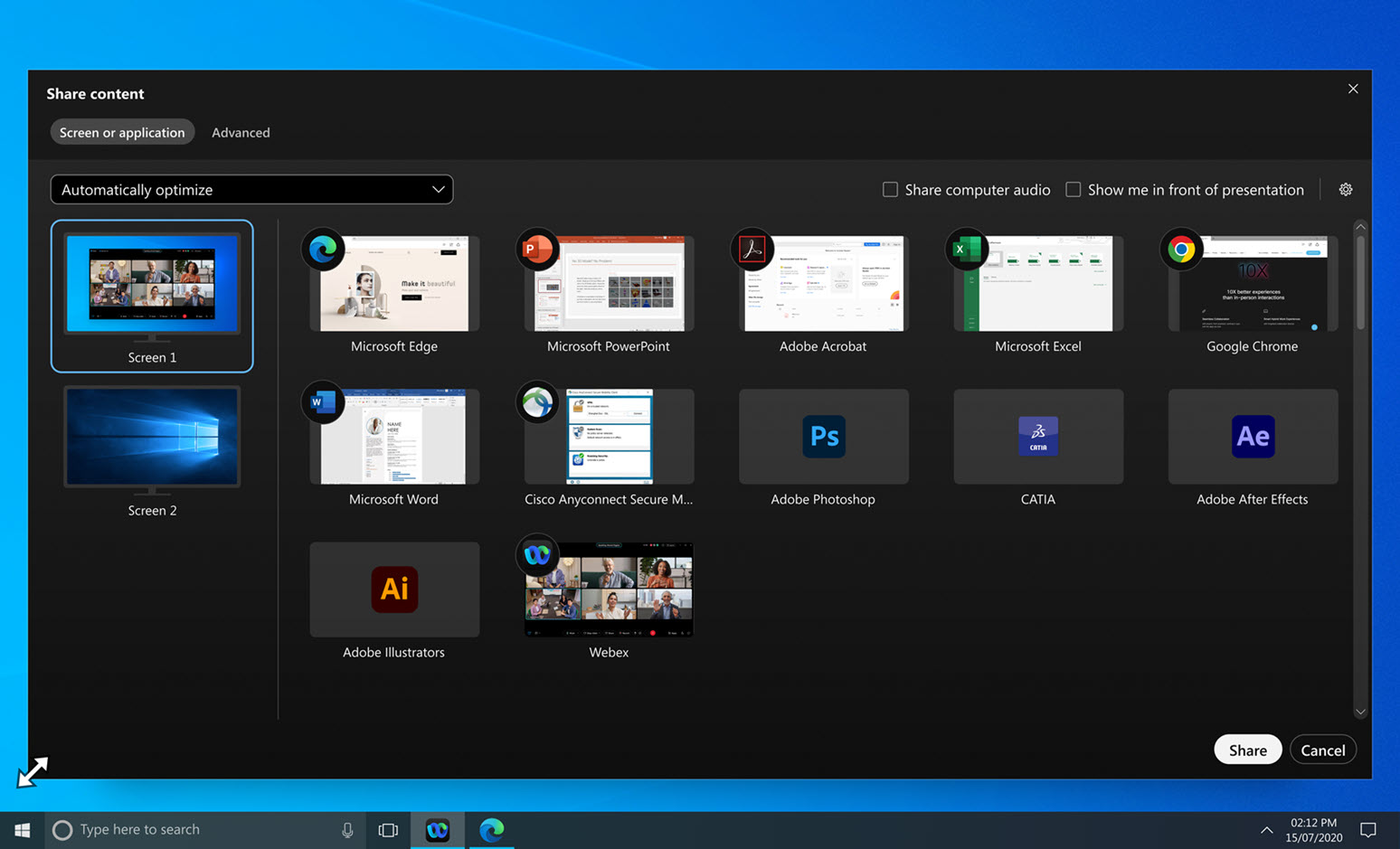Open the Action Center notifications icon

coord(1368,830)
